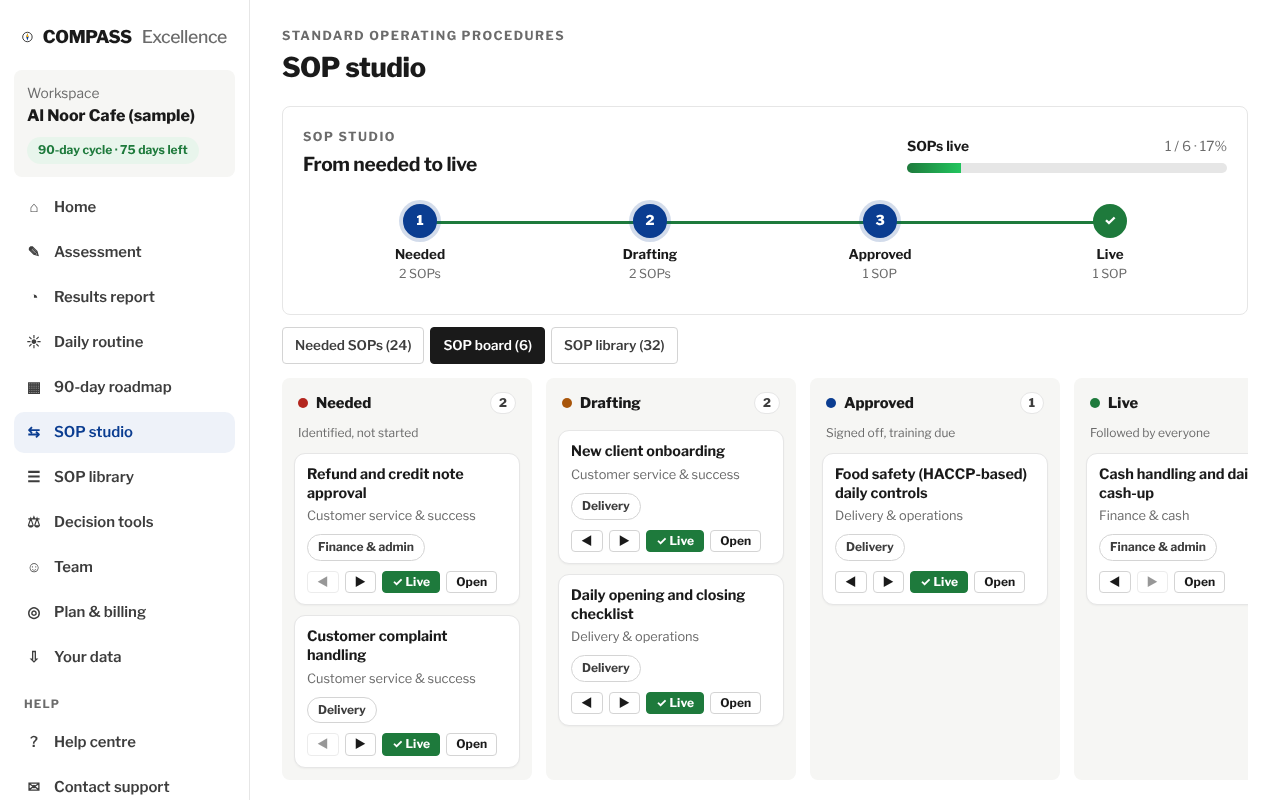
Task: Open Plan & billing menu item
Action: click(124, 612)
